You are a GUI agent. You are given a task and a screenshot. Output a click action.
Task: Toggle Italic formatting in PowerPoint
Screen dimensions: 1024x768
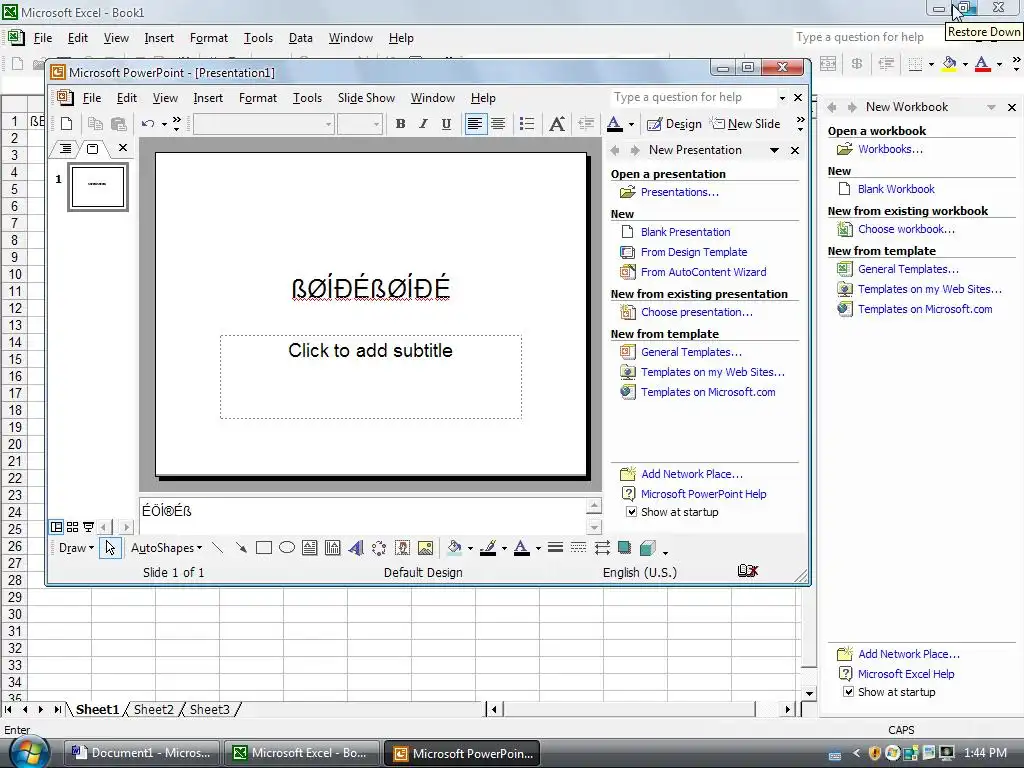coord(423,124)
